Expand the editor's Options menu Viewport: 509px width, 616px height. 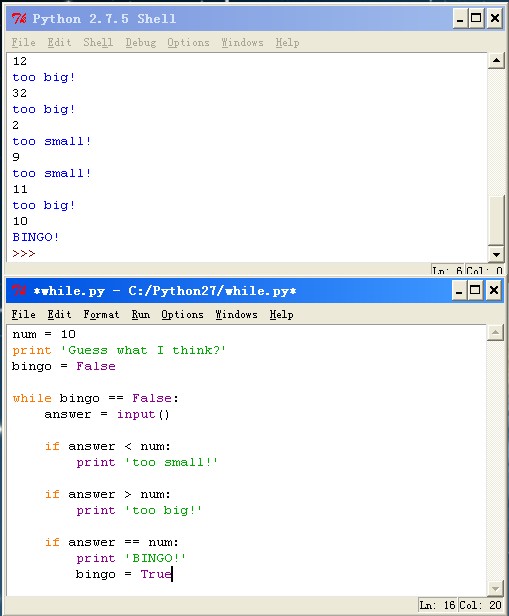click(x=182, y=314)
